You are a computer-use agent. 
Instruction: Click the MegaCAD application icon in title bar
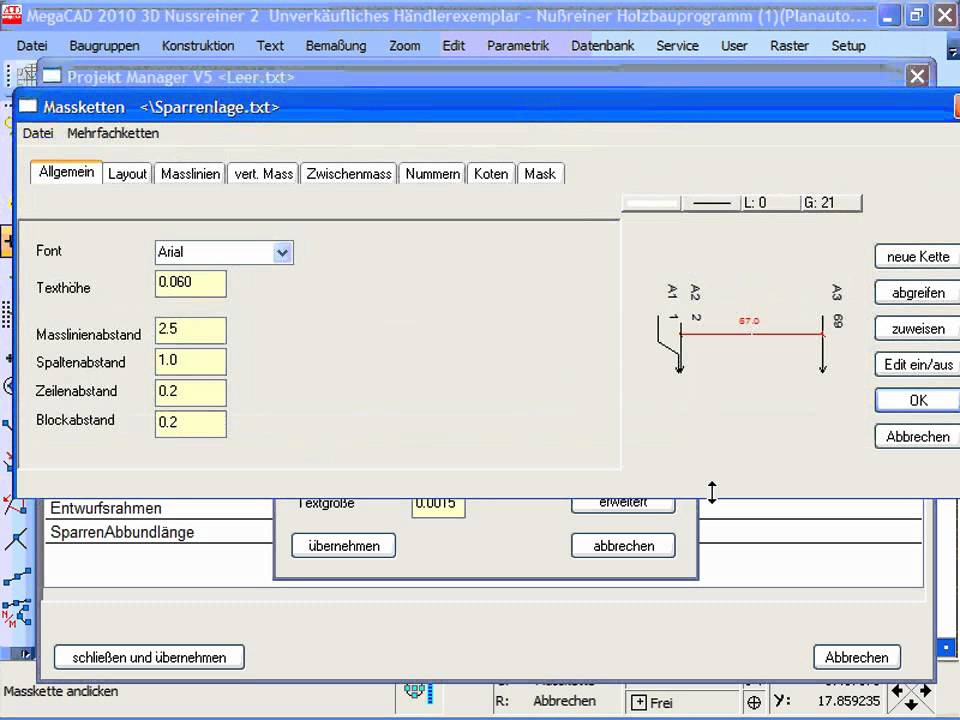tap(12, 15)
